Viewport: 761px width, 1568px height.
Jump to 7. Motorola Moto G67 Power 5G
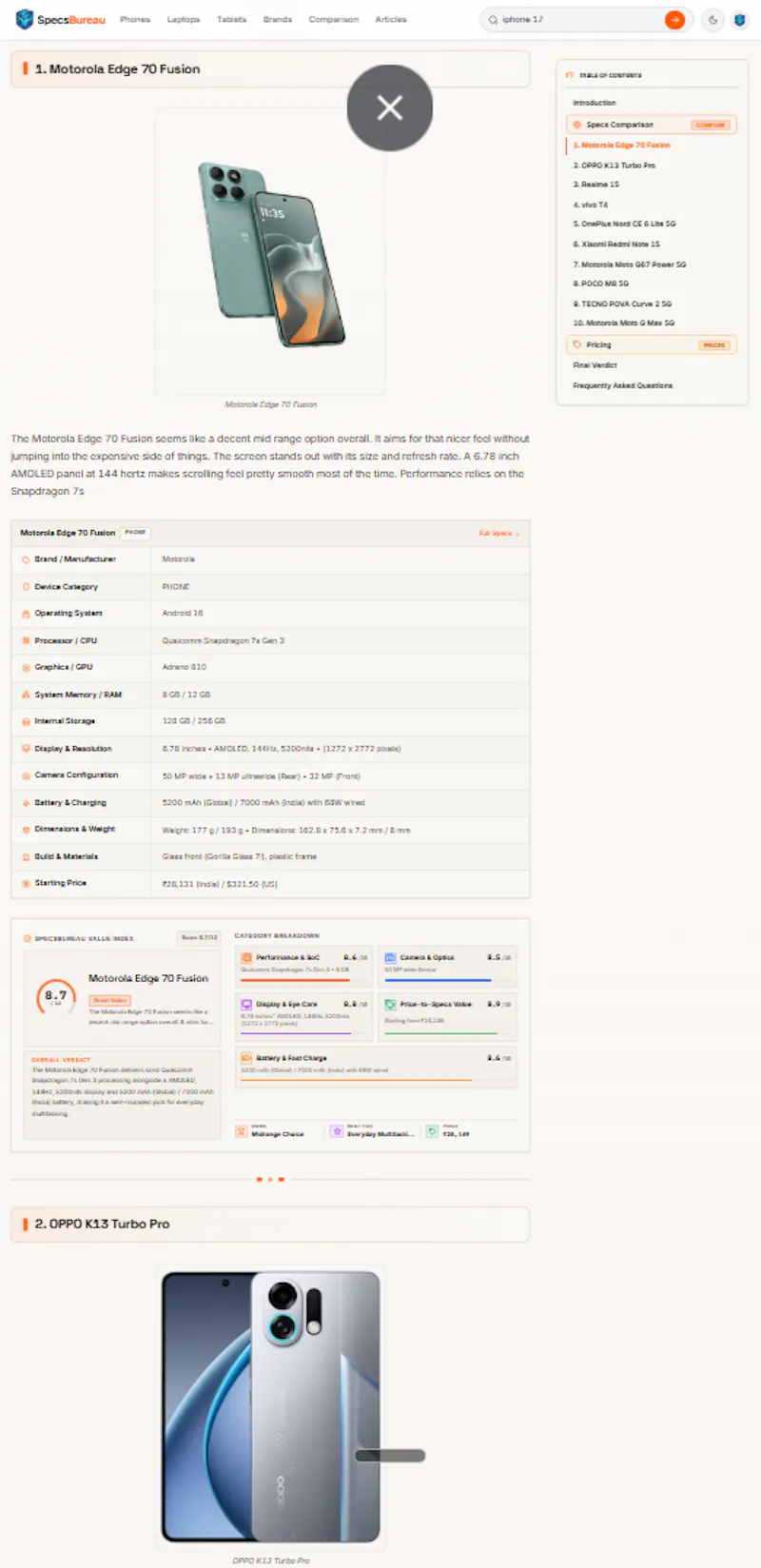click(630, 265)
